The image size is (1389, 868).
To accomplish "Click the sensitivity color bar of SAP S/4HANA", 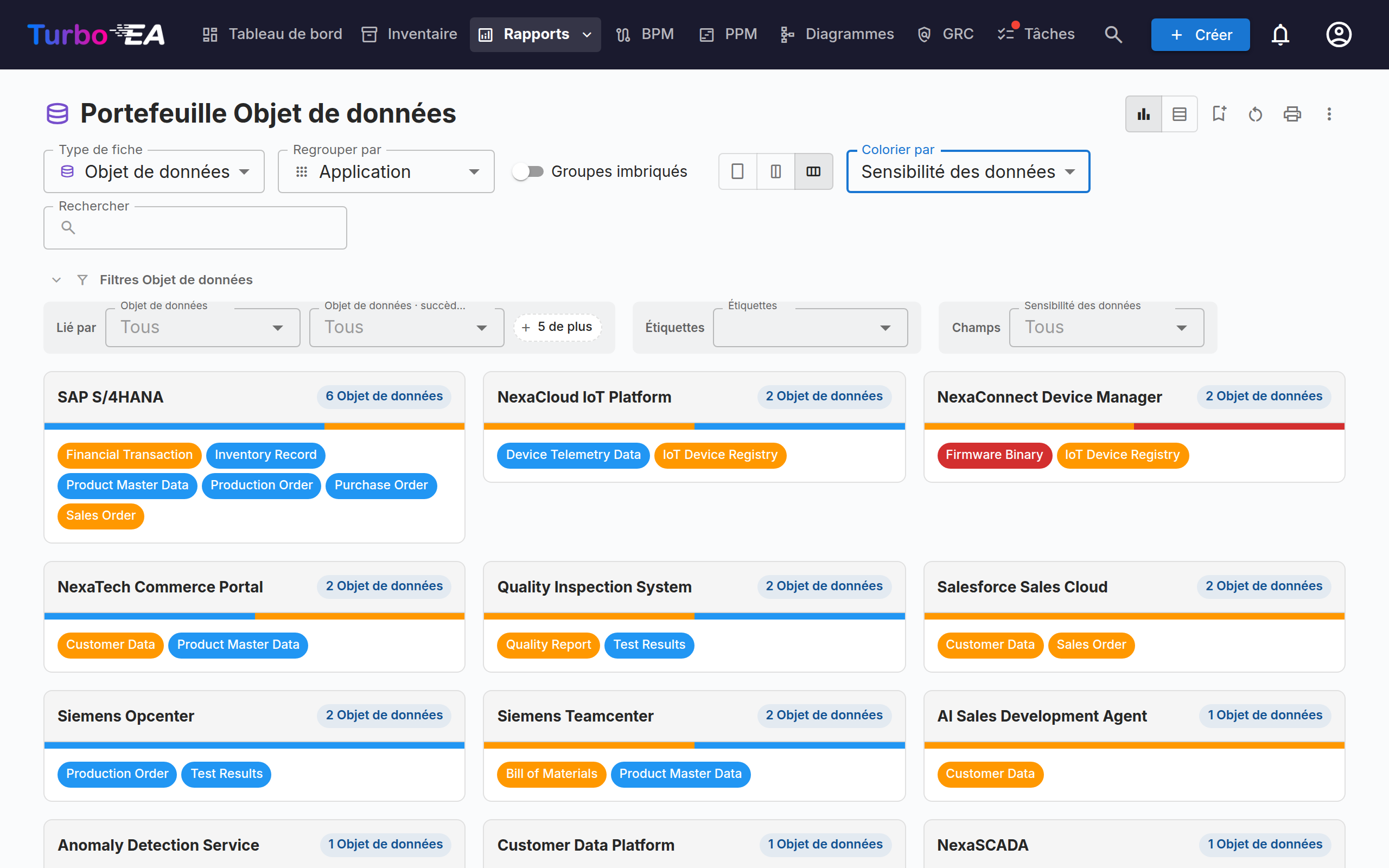I will click(254, 426).
